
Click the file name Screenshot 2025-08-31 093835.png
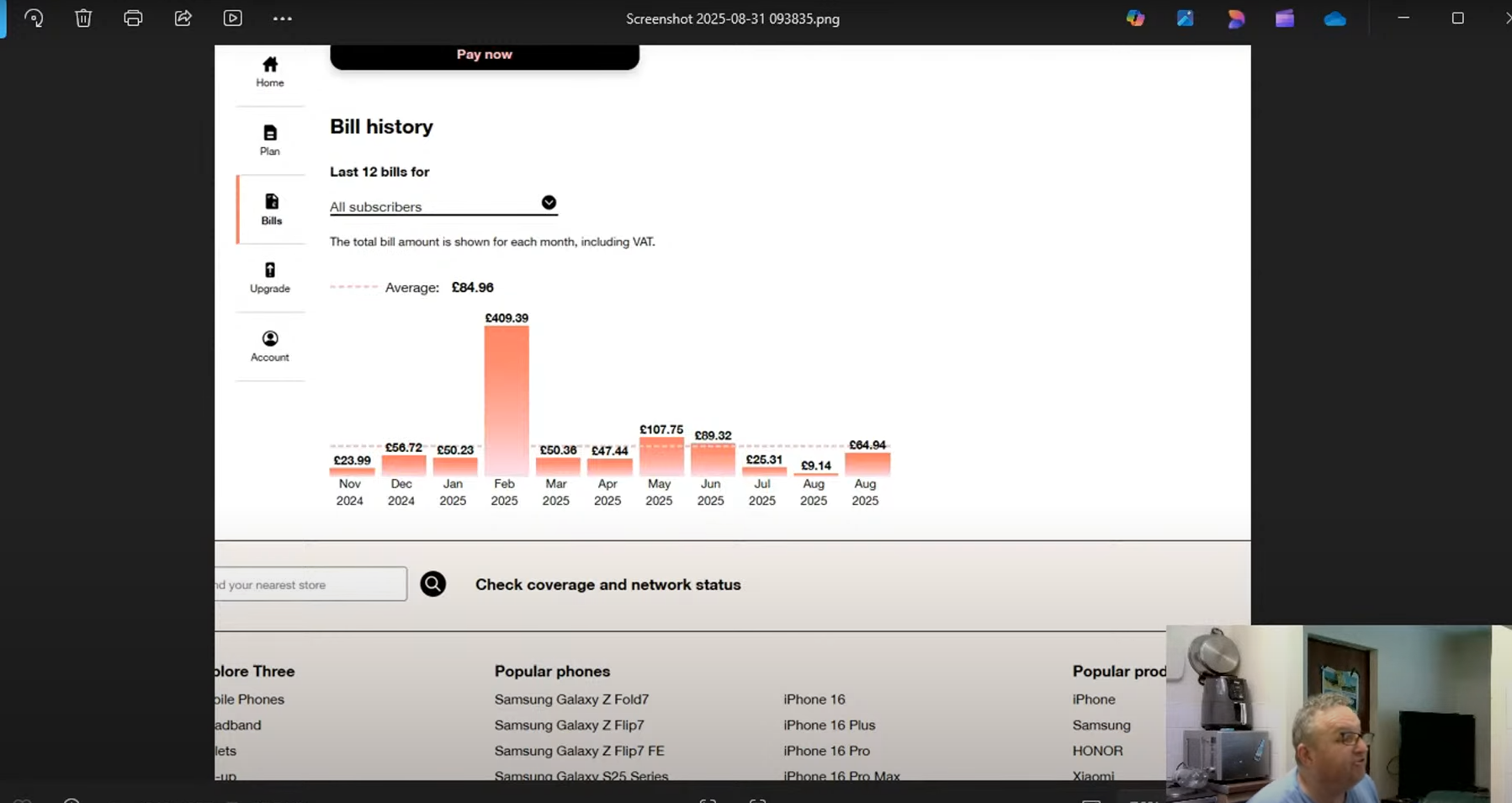pos(733,19)
